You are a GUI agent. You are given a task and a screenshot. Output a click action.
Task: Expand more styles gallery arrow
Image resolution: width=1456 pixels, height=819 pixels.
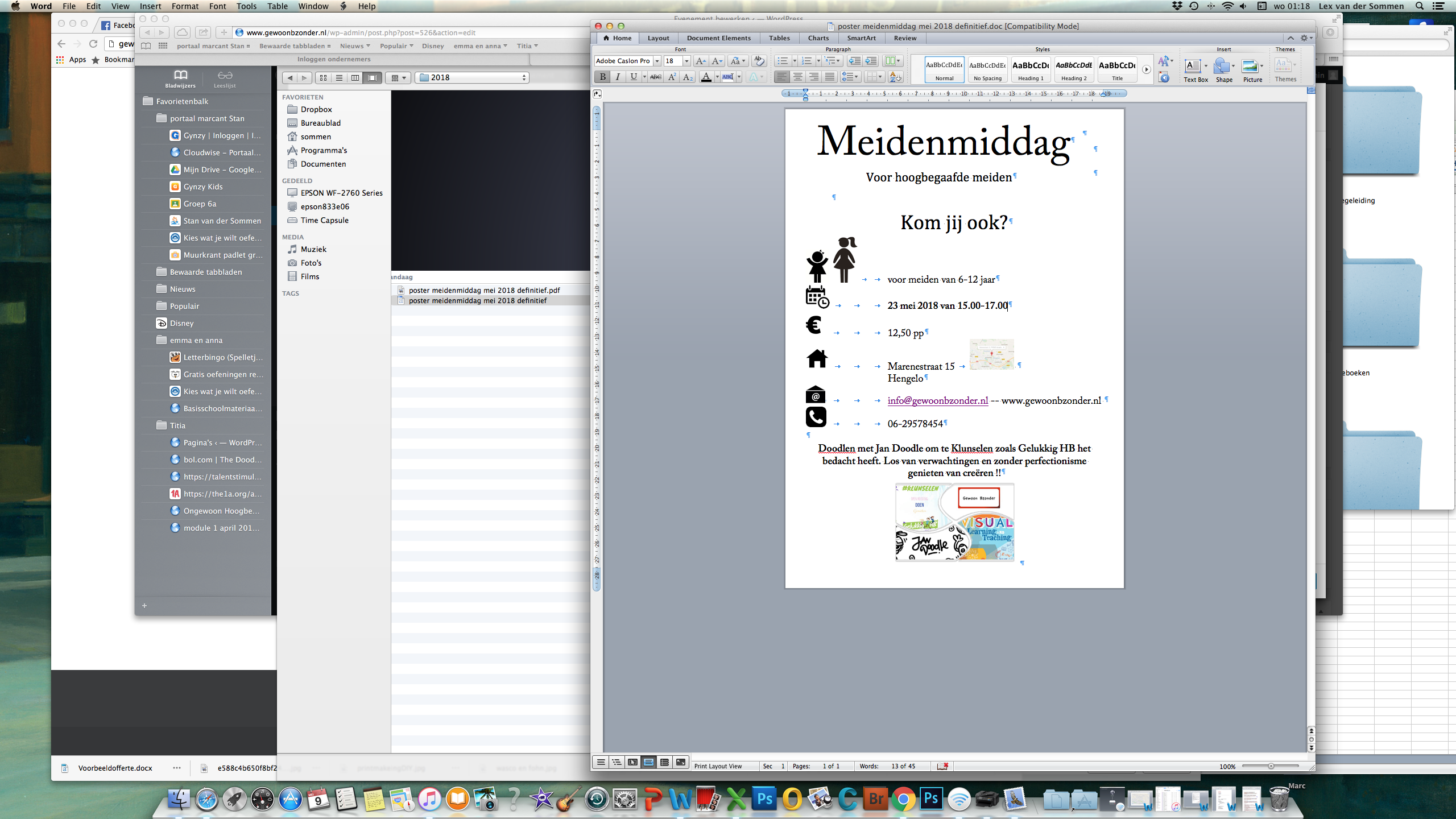[1147, 69]
